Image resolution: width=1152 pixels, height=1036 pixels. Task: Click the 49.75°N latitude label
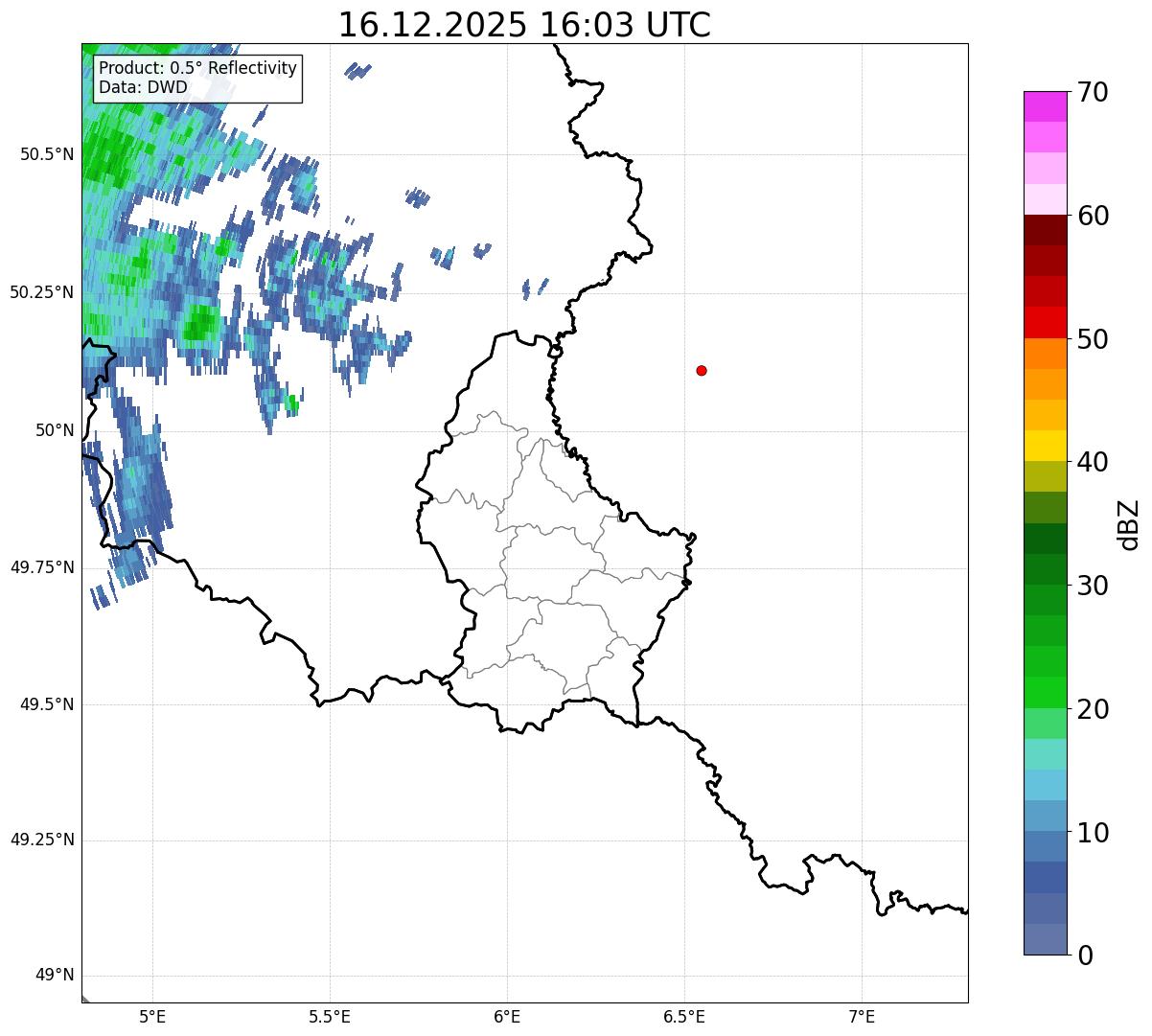click(42, 567)
